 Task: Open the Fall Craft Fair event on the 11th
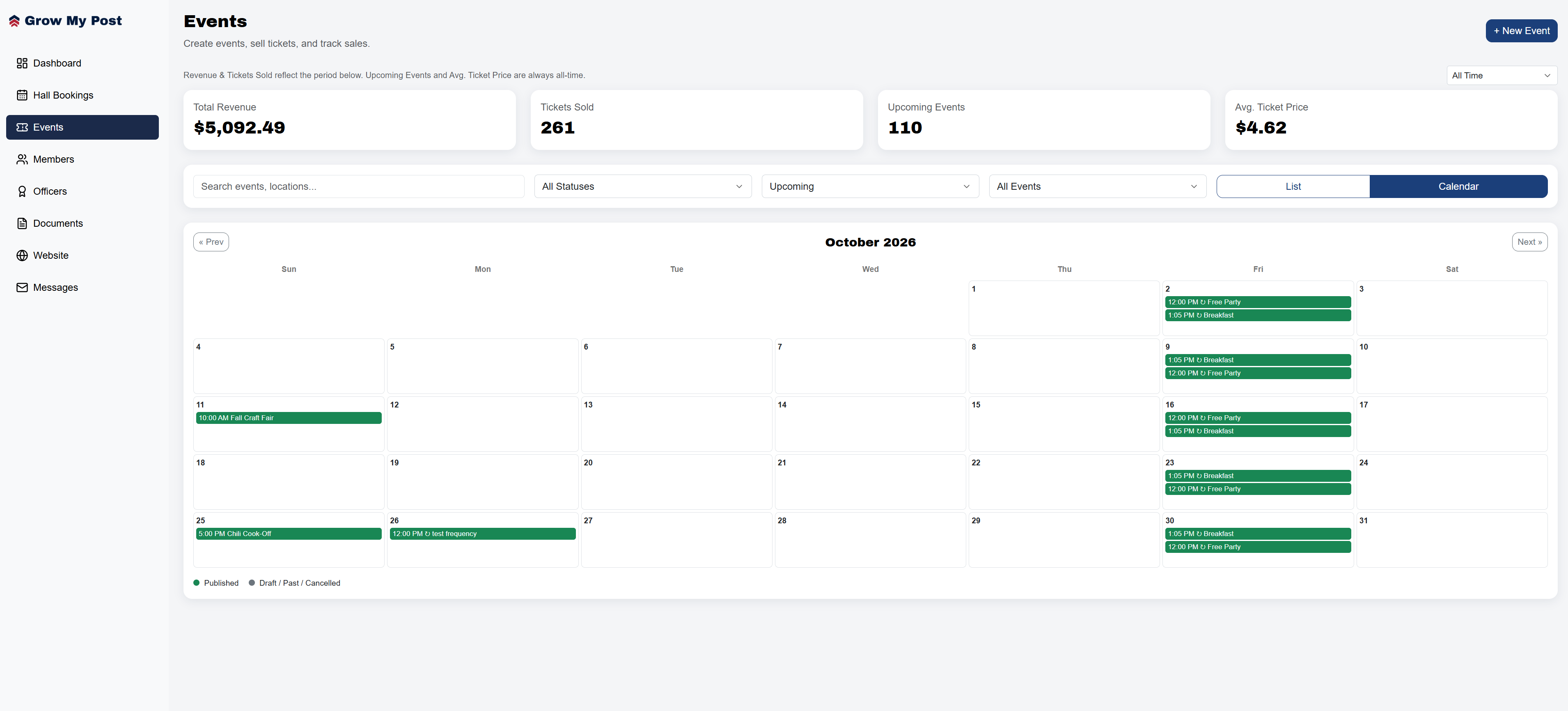click(x=289, y=418)
